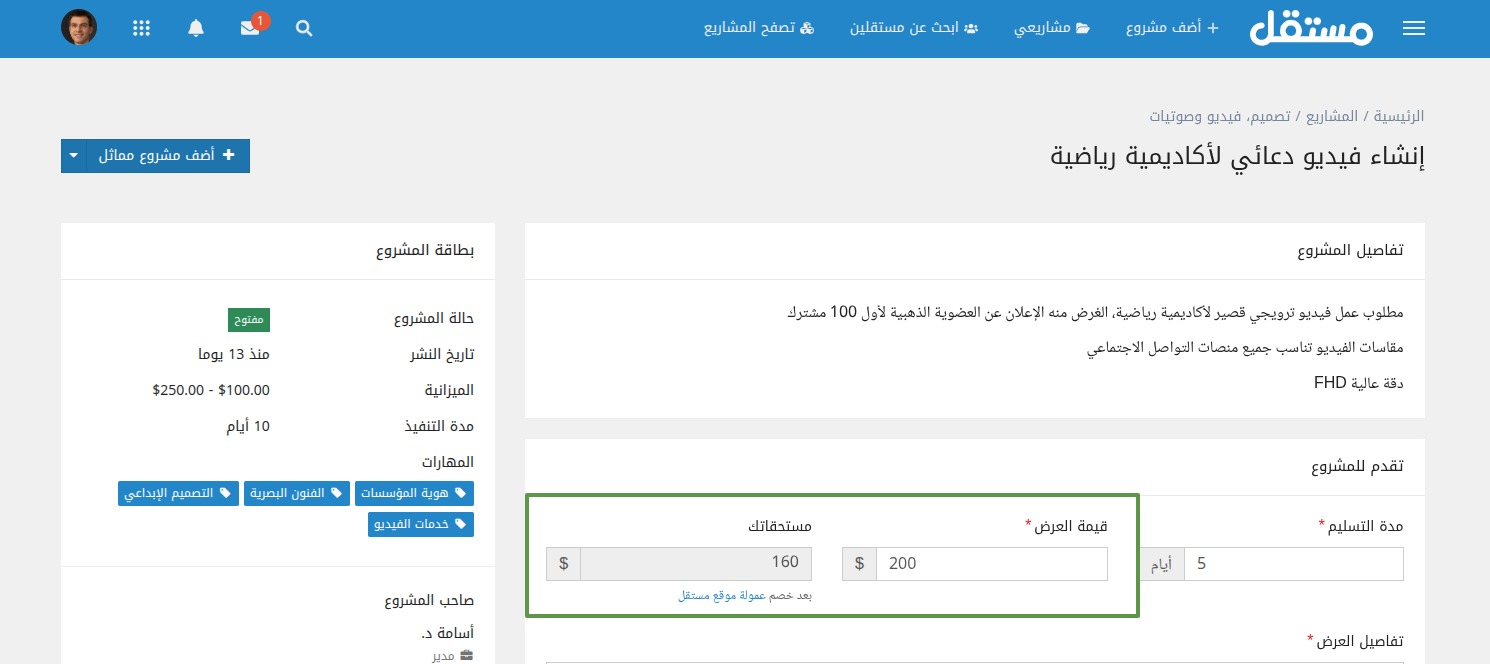Screen dimensions: 1490x664
Task: Select the خدمات الفيديو skill tag
Action: click(420, 524)
